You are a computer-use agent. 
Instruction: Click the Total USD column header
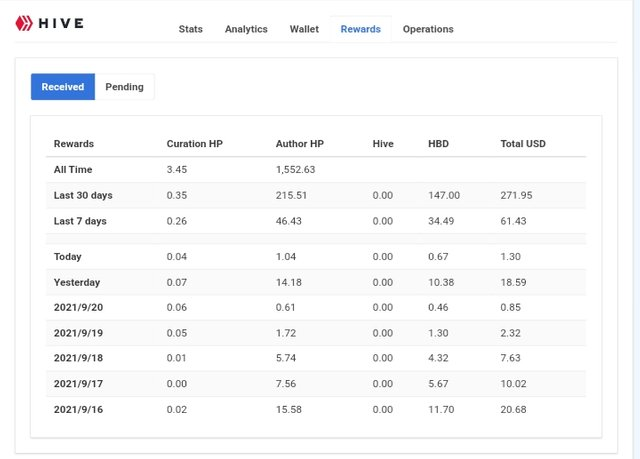pos(523,144)
